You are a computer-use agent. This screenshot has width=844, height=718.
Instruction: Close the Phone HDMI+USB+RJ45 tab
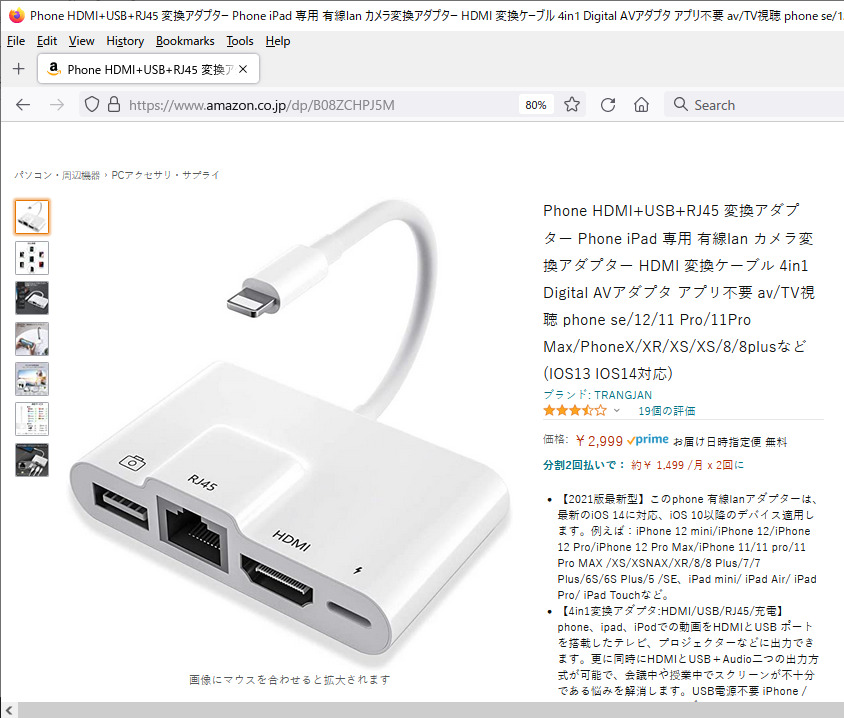(x=243, y=69)
